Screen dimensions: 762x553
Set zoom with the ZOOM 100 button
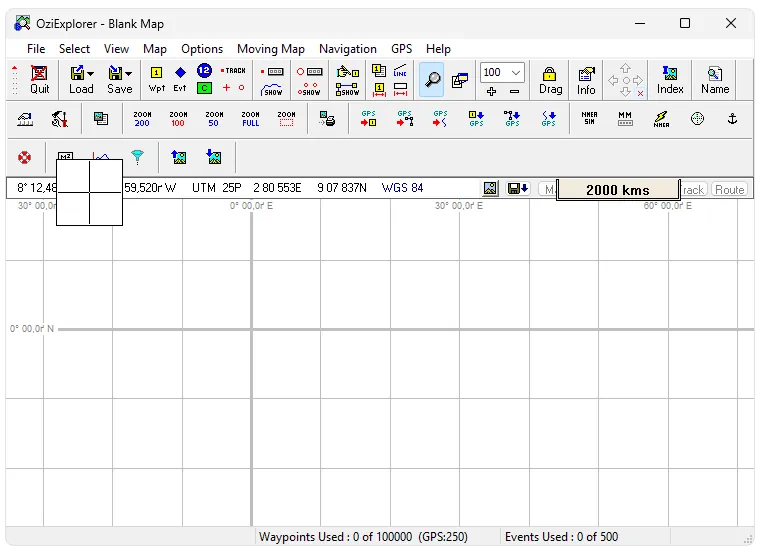pyautogui.click(x=178, y=119)
